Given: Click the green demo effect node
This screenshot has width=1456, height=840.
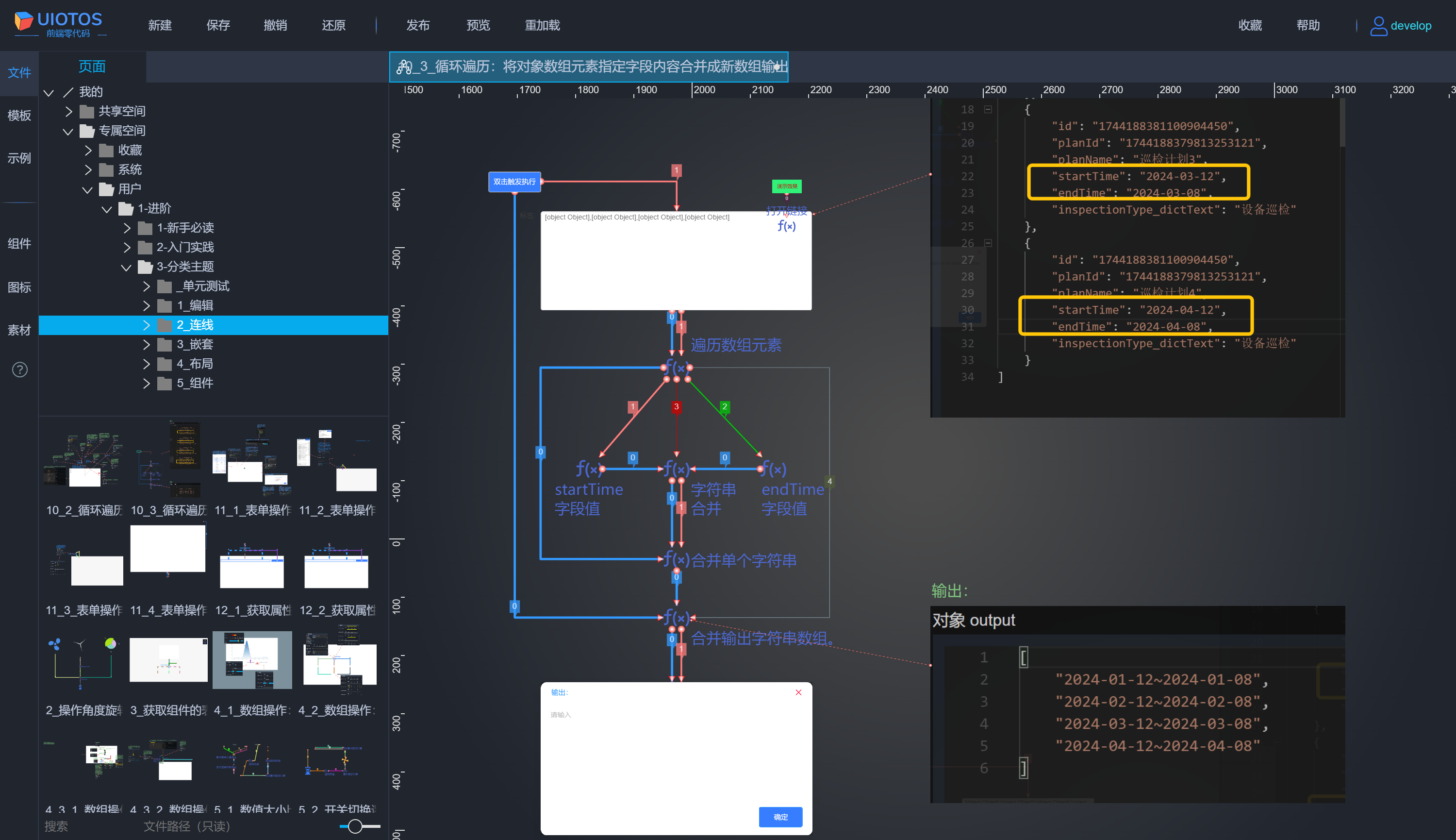Looking at the screenshot, I should tap(787, 186).
